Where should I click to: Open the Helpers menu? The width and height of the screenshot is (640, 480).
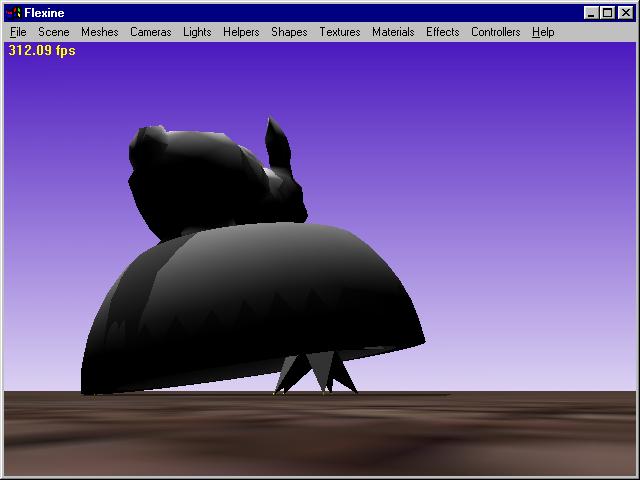coord(241,32)
